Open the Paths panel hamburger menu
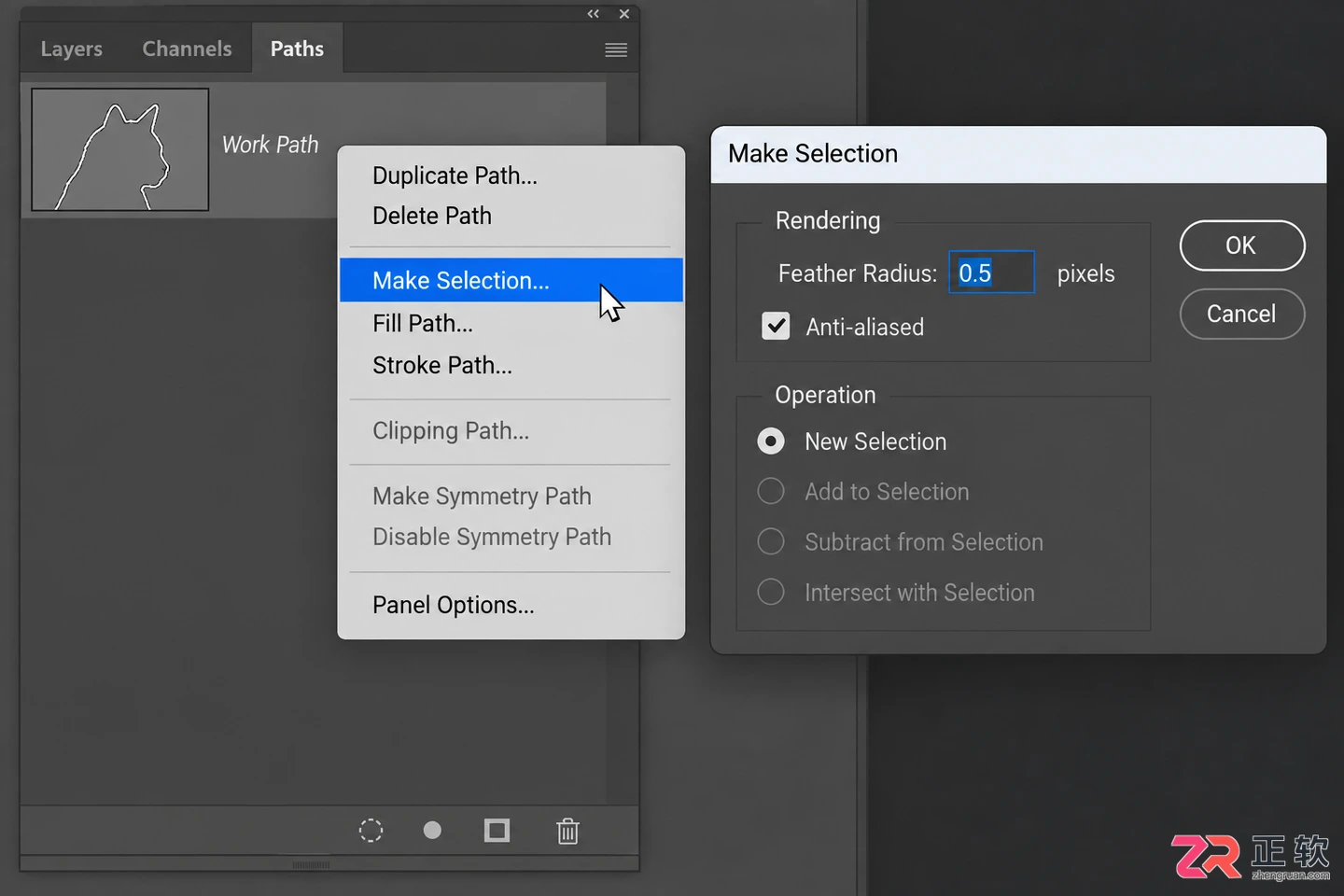This screenshot has height=896, width=1344. [x=616, y=49]
